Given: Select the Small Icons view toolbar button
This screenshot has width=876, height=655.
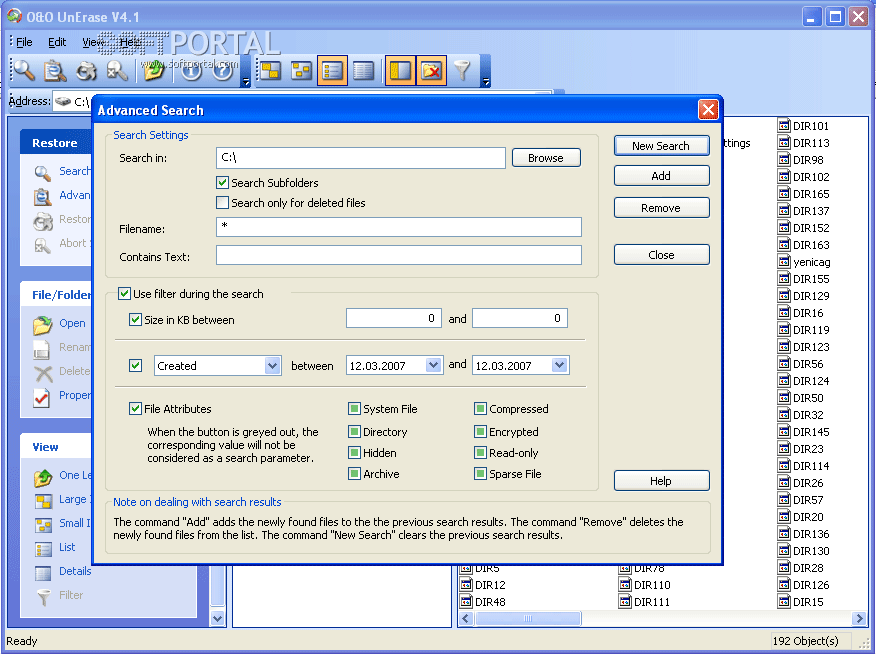Looking at the screenshot, I should (x=302, y=71).
